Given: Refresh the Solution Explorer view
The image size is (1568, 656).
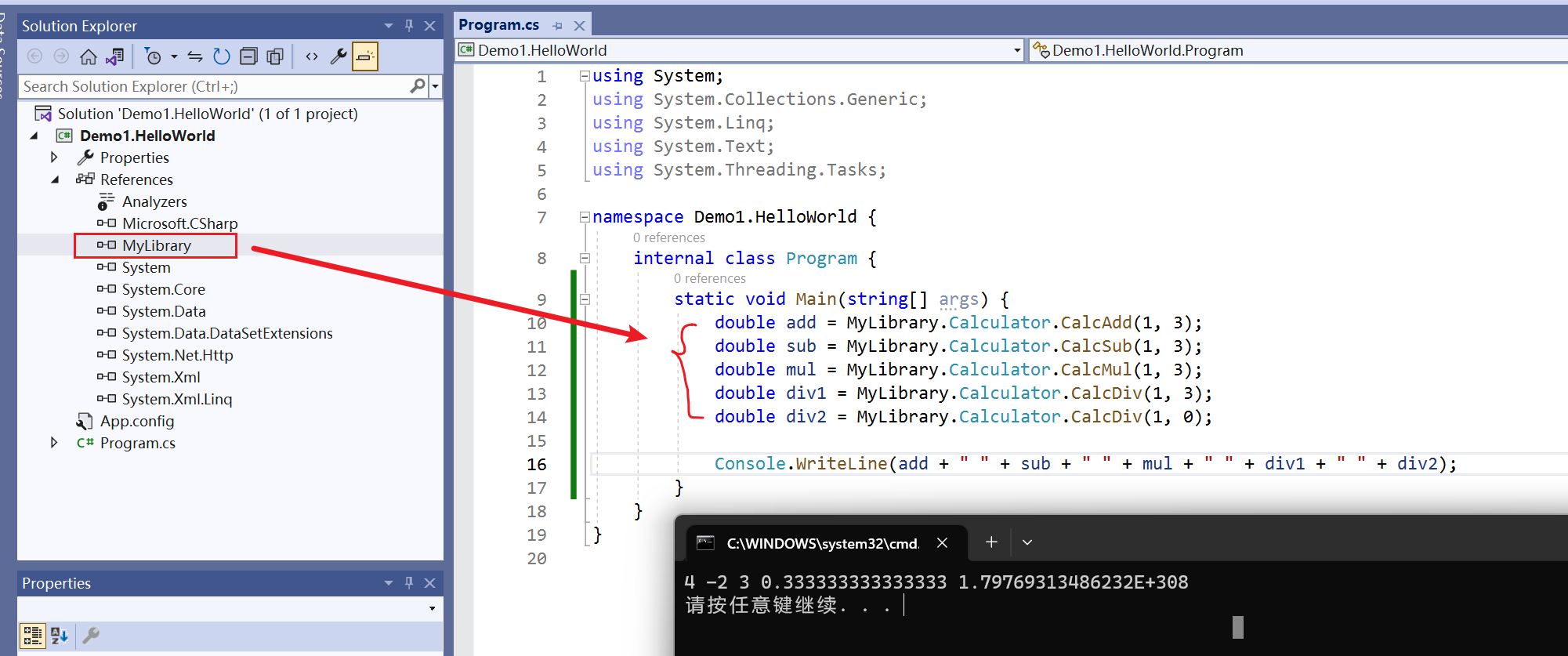Looking at the screenshot, I should click(222, 56).
